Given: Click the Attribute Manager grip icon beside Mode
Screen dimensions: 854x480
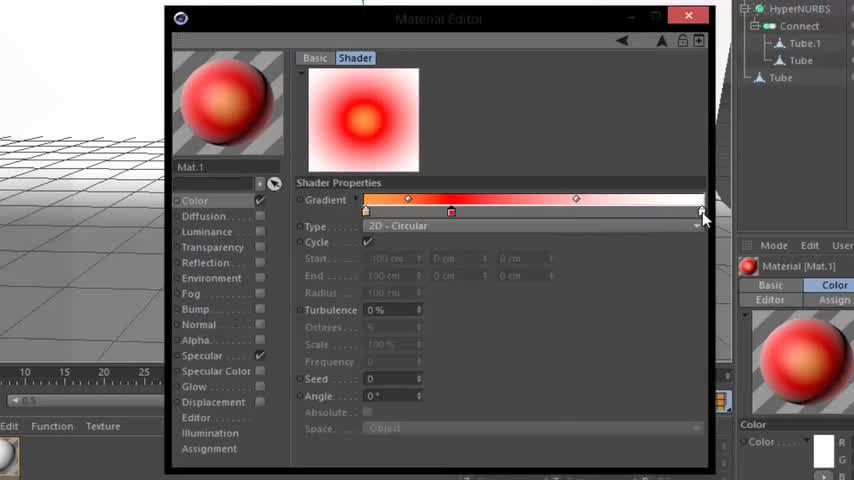Looking at the screenshot, I should (x=747, y=245).
